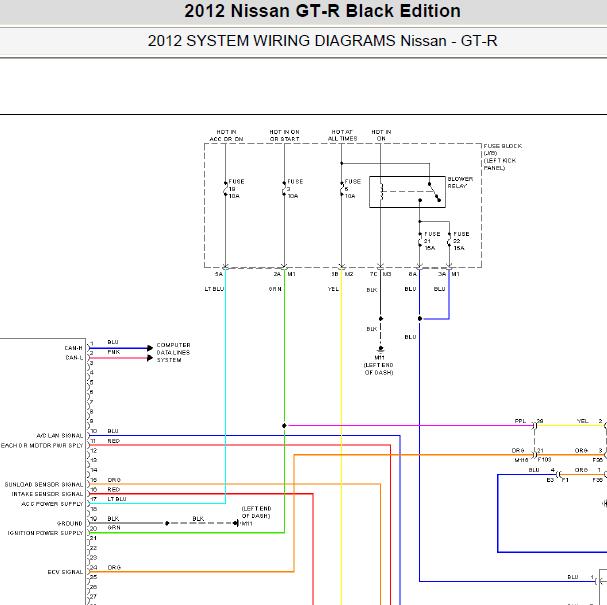Click the "M3" connector label
This screenshot has height=605, width=607.
click(387, 274)
